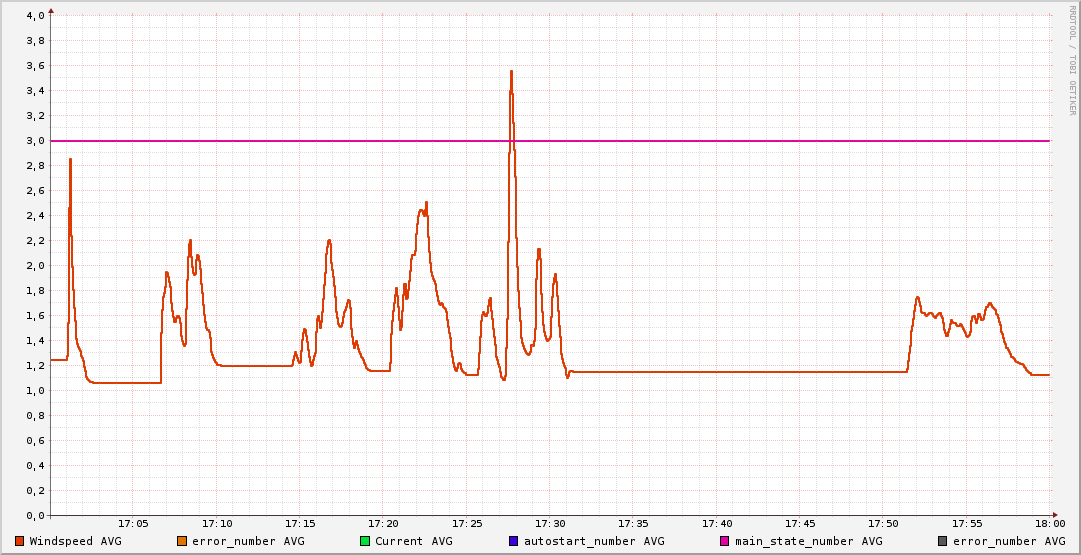
Task: Click the highest windspeed peak above 3,4
Action: pos(511,72)
